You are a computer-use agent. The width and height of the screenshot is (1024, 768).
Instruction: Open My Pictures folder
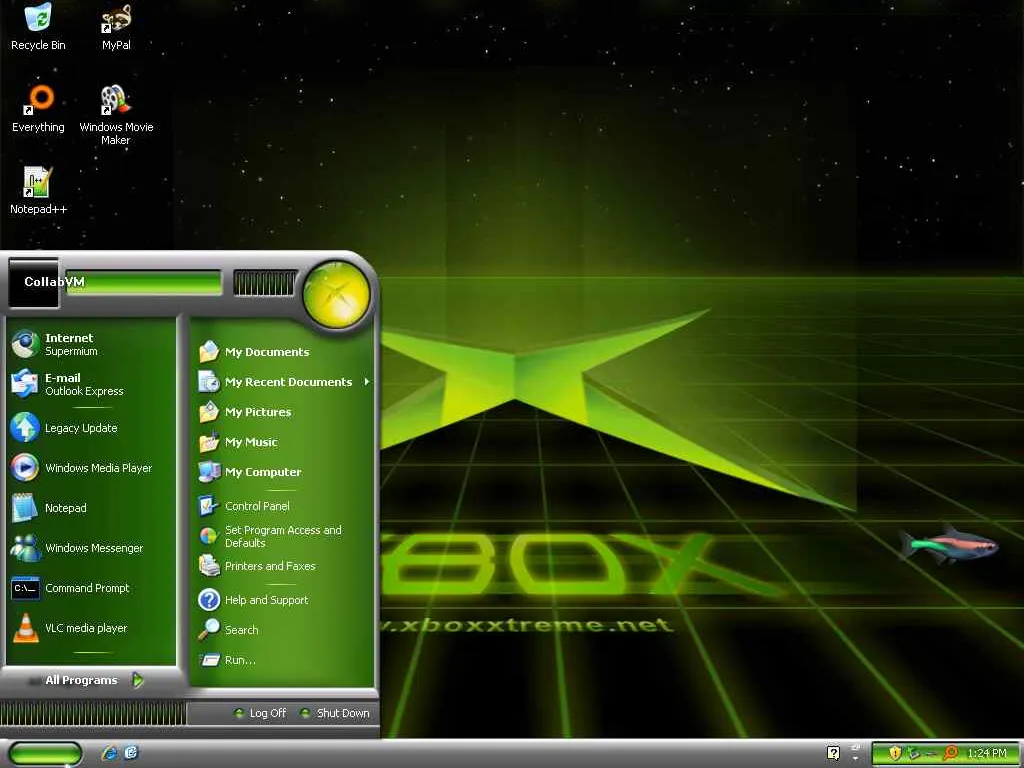coord(283,412)
